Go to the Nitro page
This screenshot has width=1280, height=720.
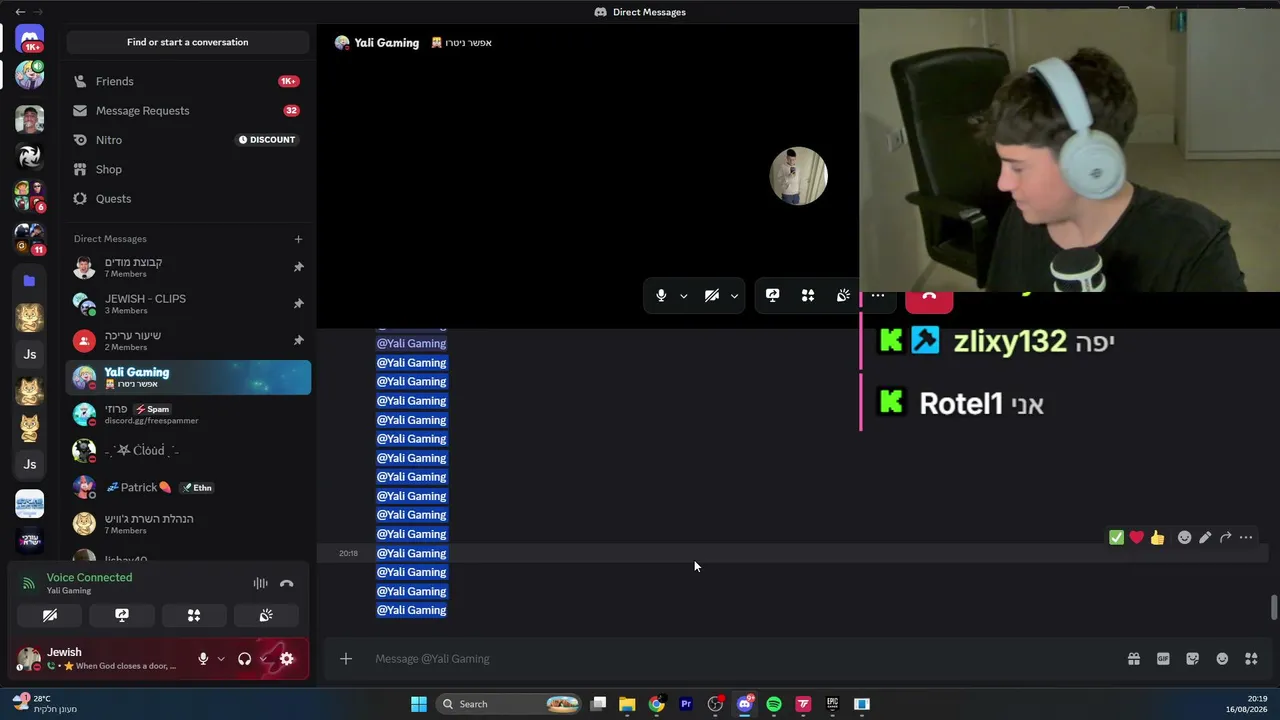(188, 140)
